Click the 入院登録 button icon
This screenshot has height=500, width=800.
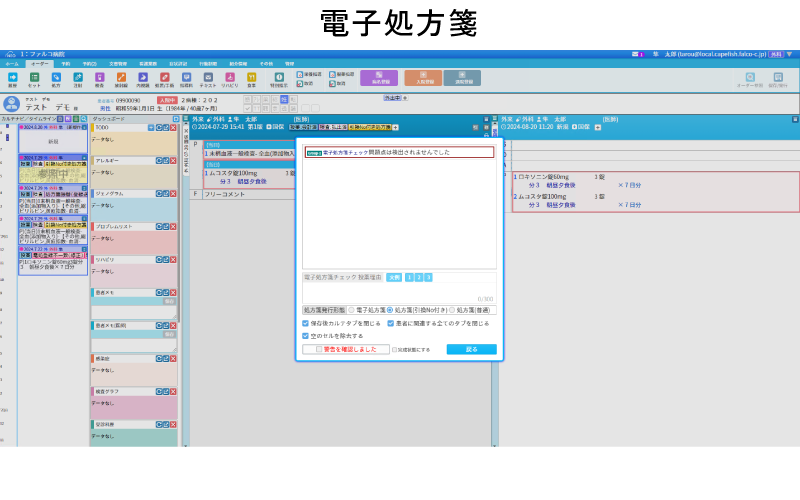(422, 77)
